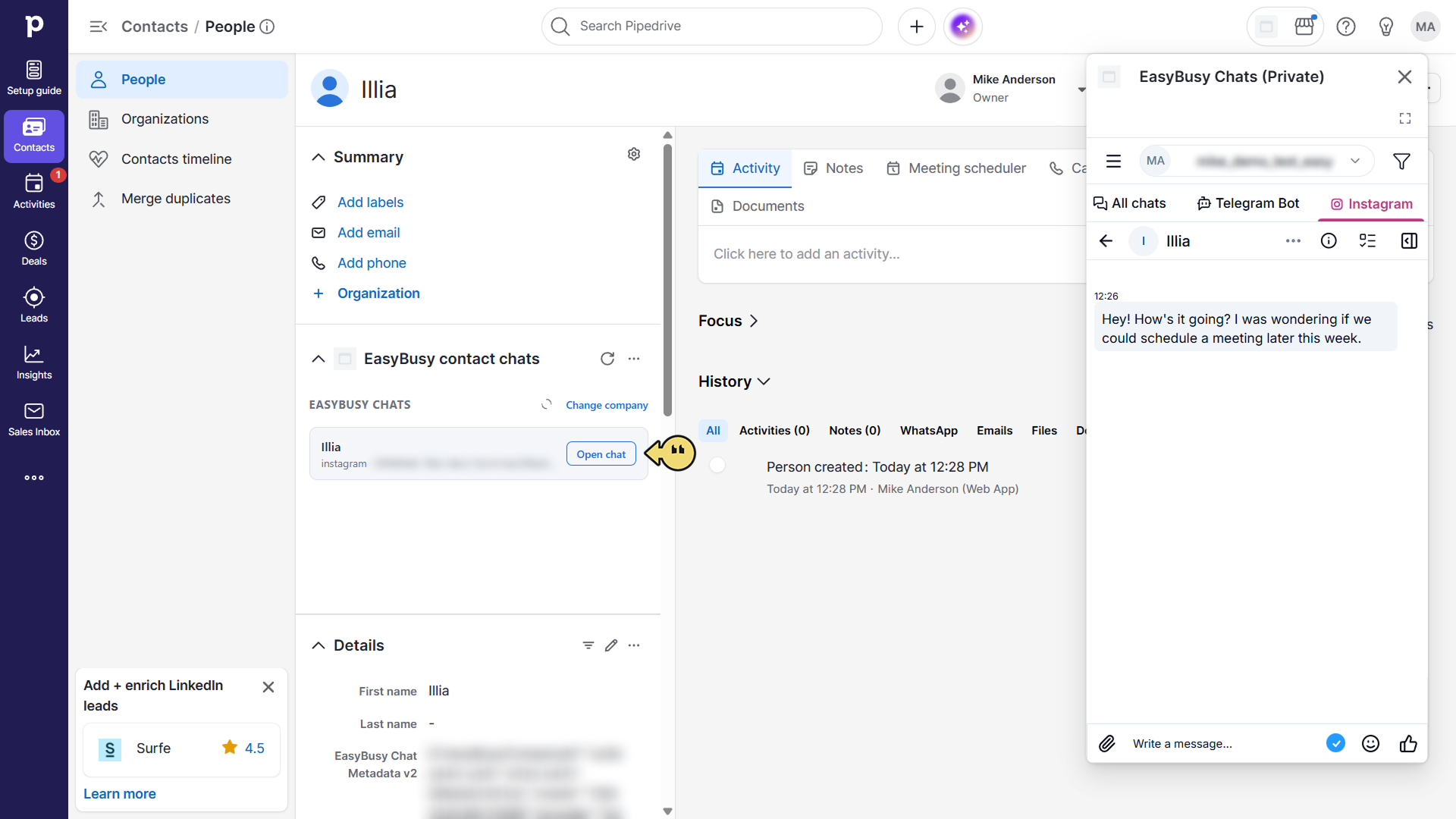Screen dimensions: 1456x819
Task: Click Add email link
Action: [x=369, y=233]
